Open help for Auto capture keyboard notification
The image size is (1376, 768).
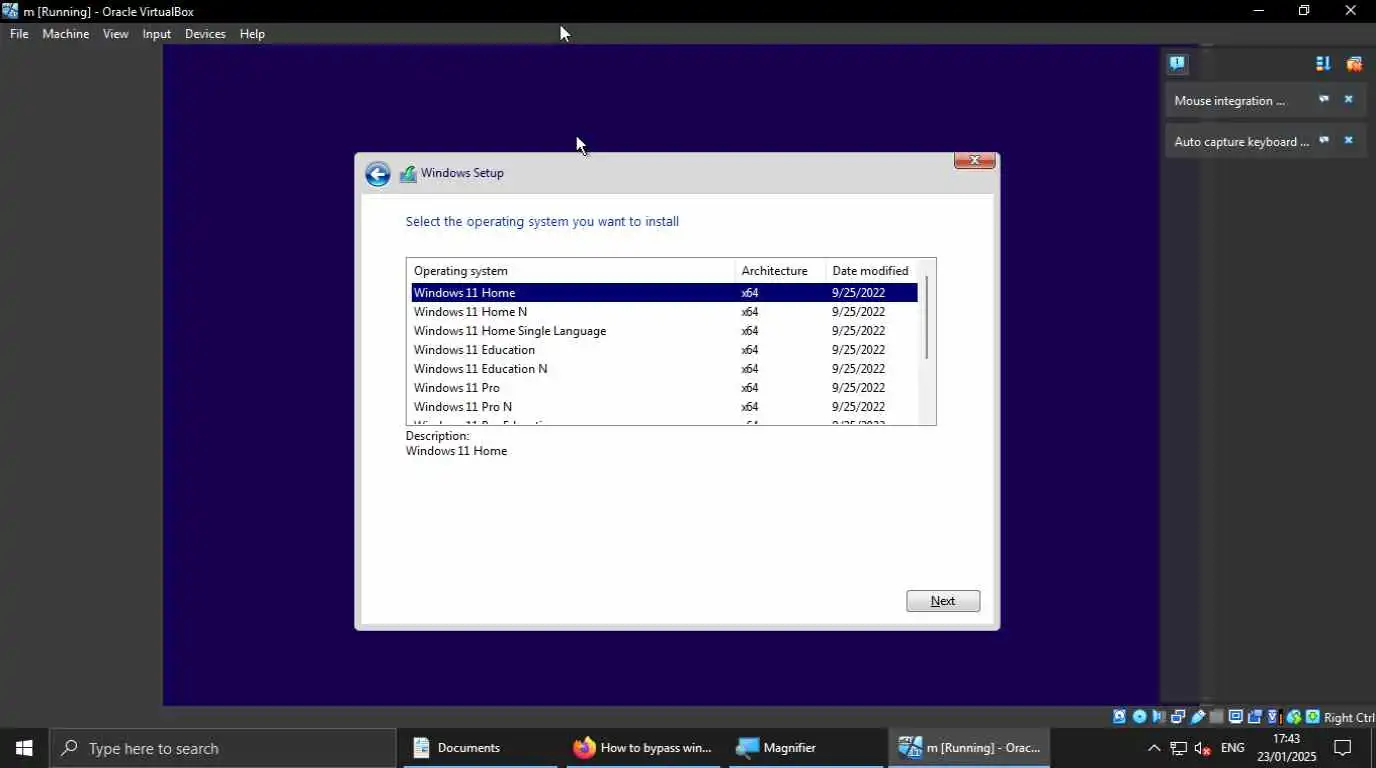1324,140
